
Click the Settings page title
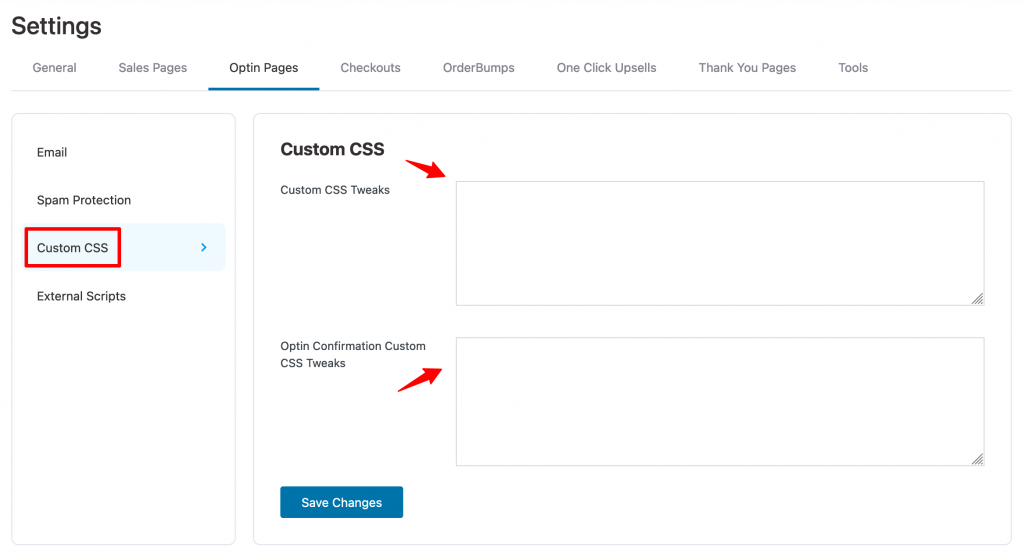(57, 26)
